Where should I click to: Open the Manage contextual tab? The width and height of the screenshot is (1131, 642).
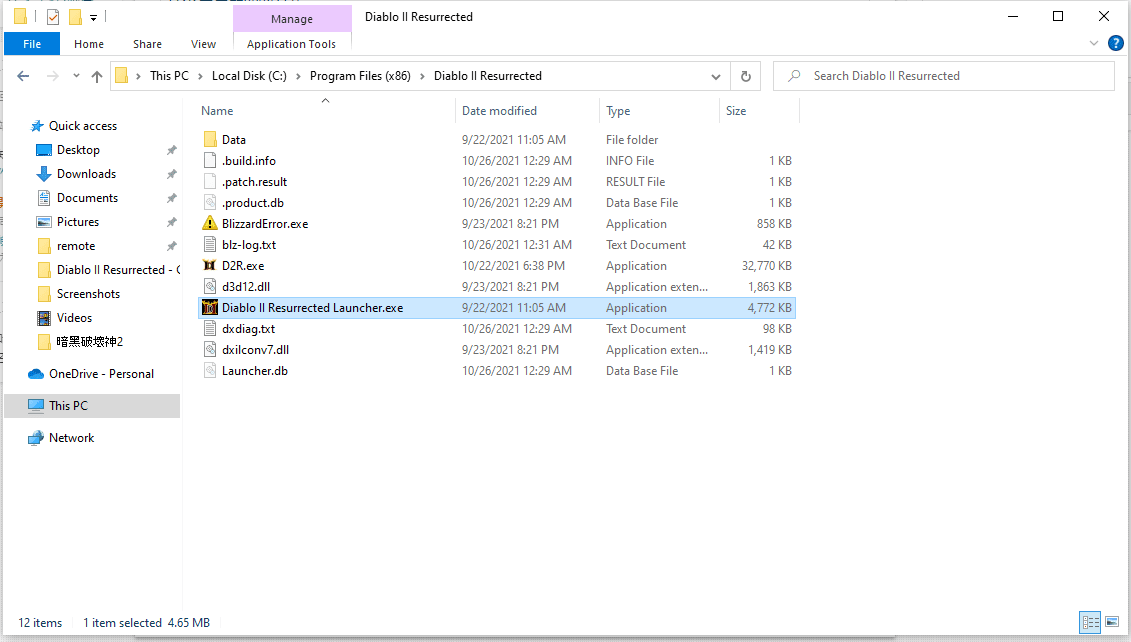point(292,19)
